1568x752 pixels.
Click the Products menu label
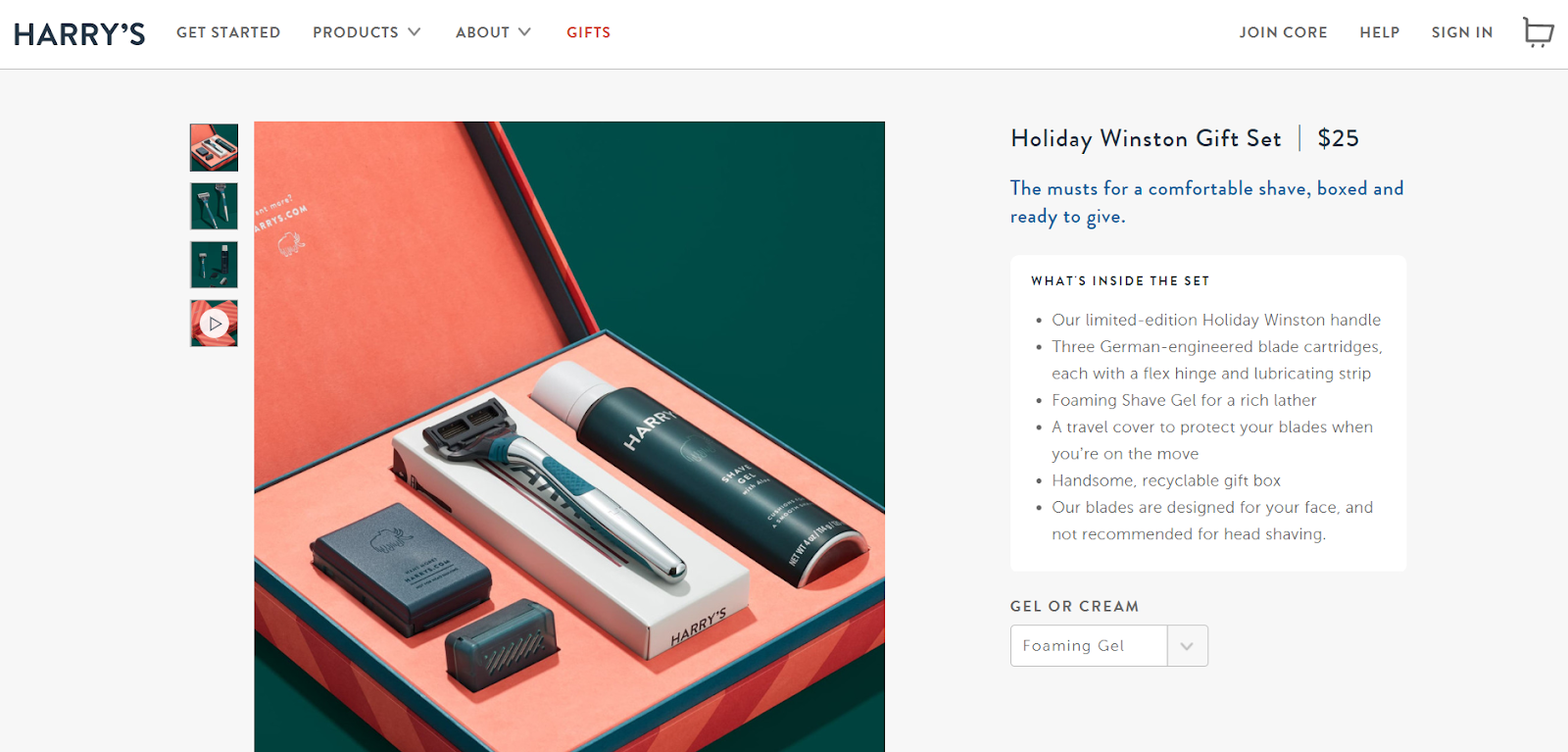[356, 32]
